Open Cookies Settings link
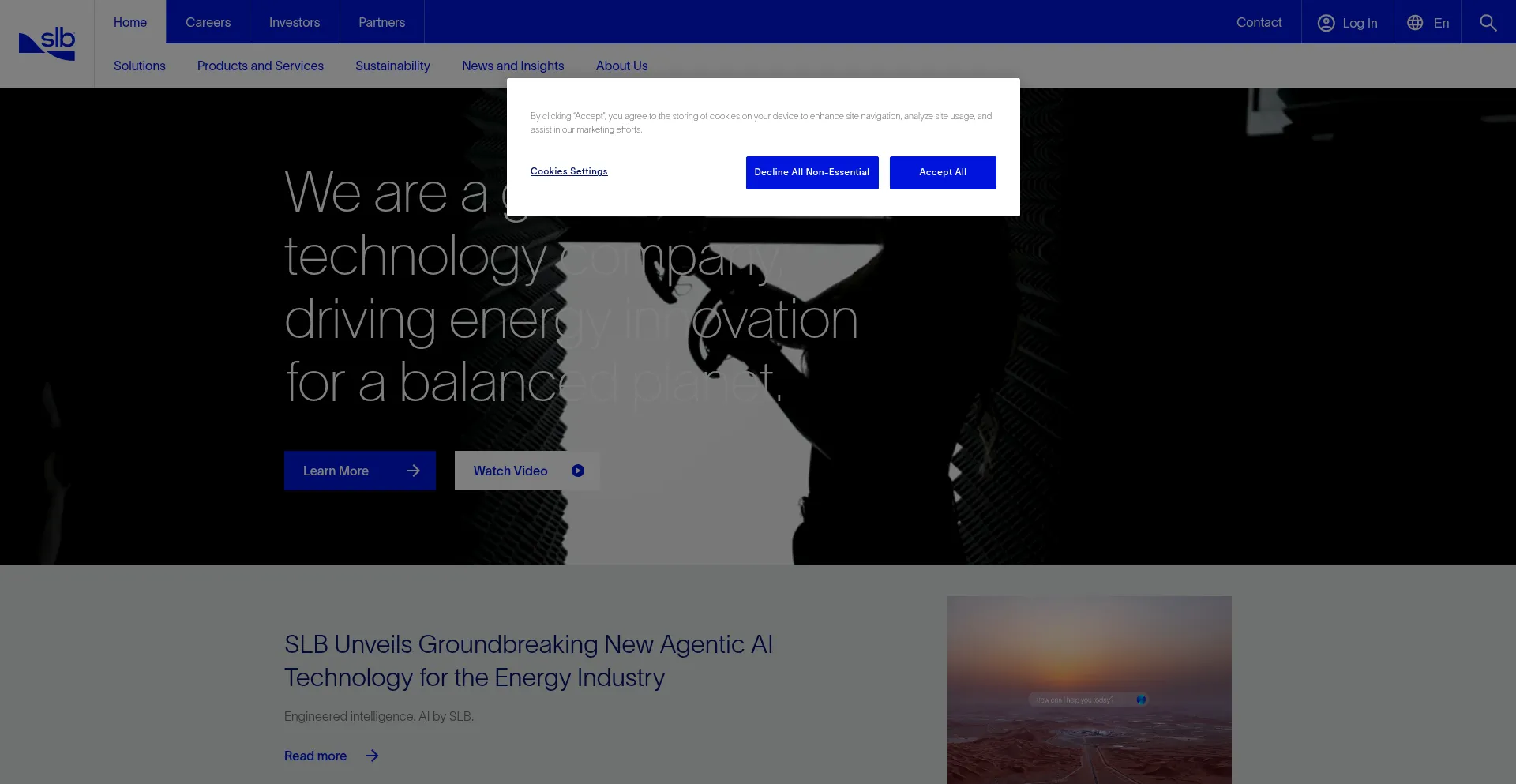 (x=568, y=171)
